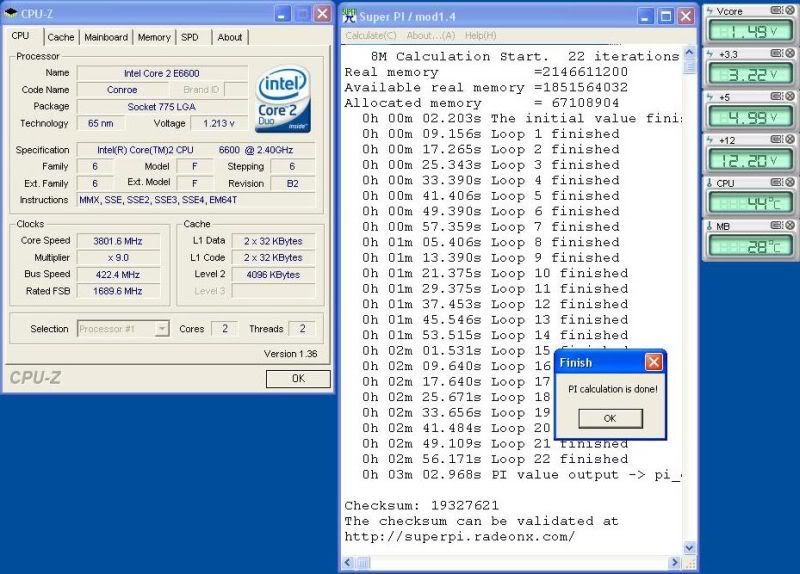Click the Loop 22 finished line
Viewport: 800px width, 574px height.
pos(495,459)
